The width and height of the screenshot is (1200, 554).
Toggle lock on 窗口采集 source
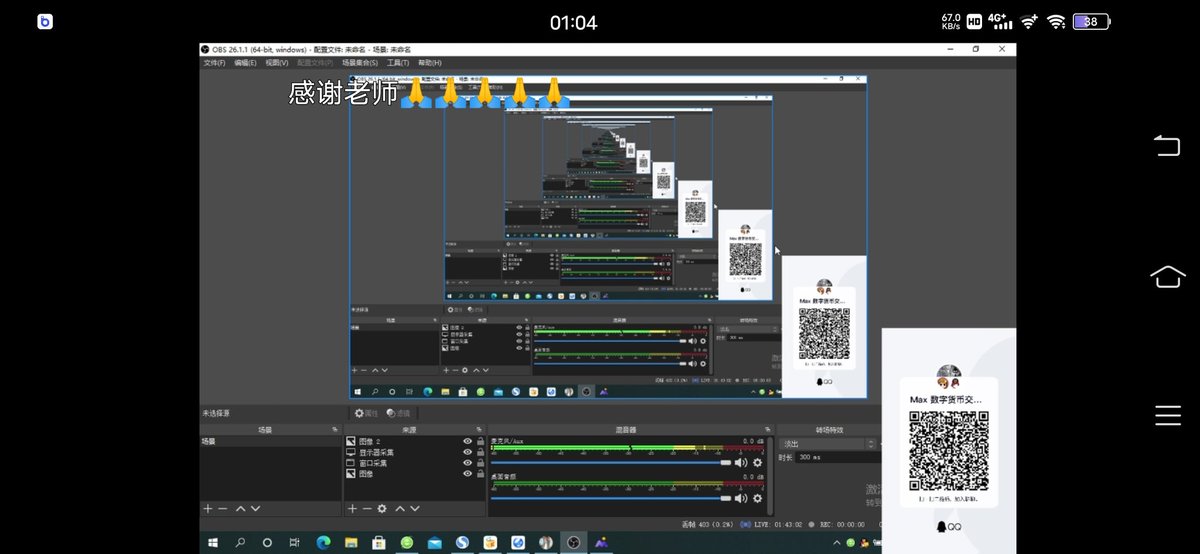tap(480, 463)
